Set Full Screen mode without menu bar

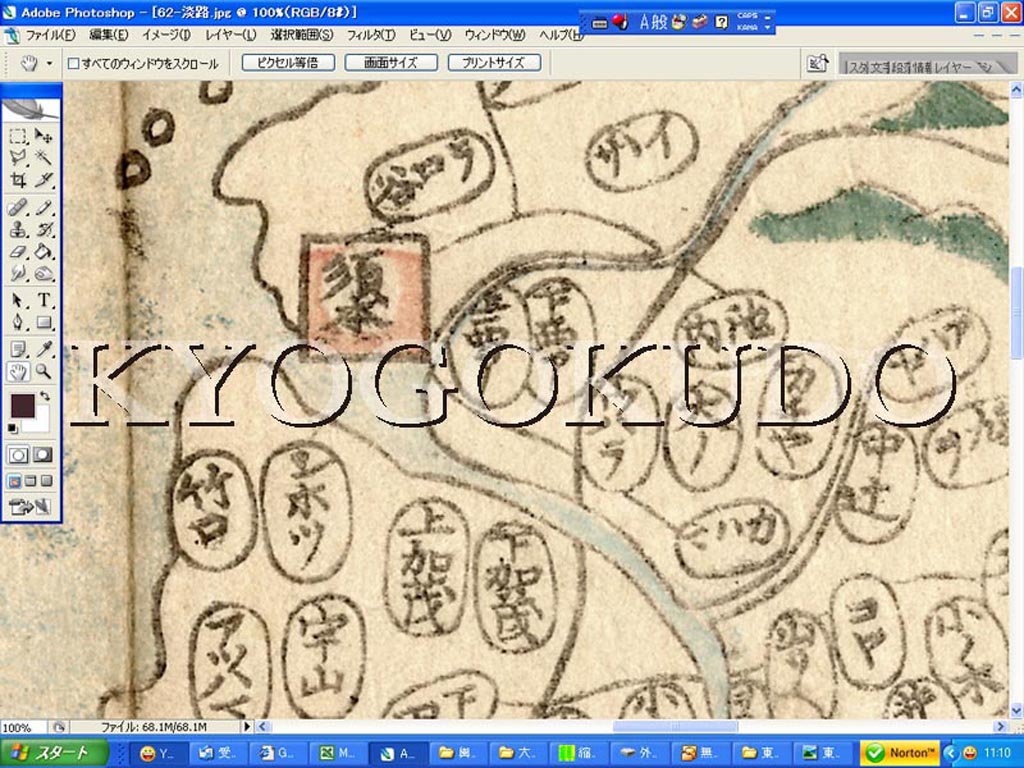click(46, 481)
